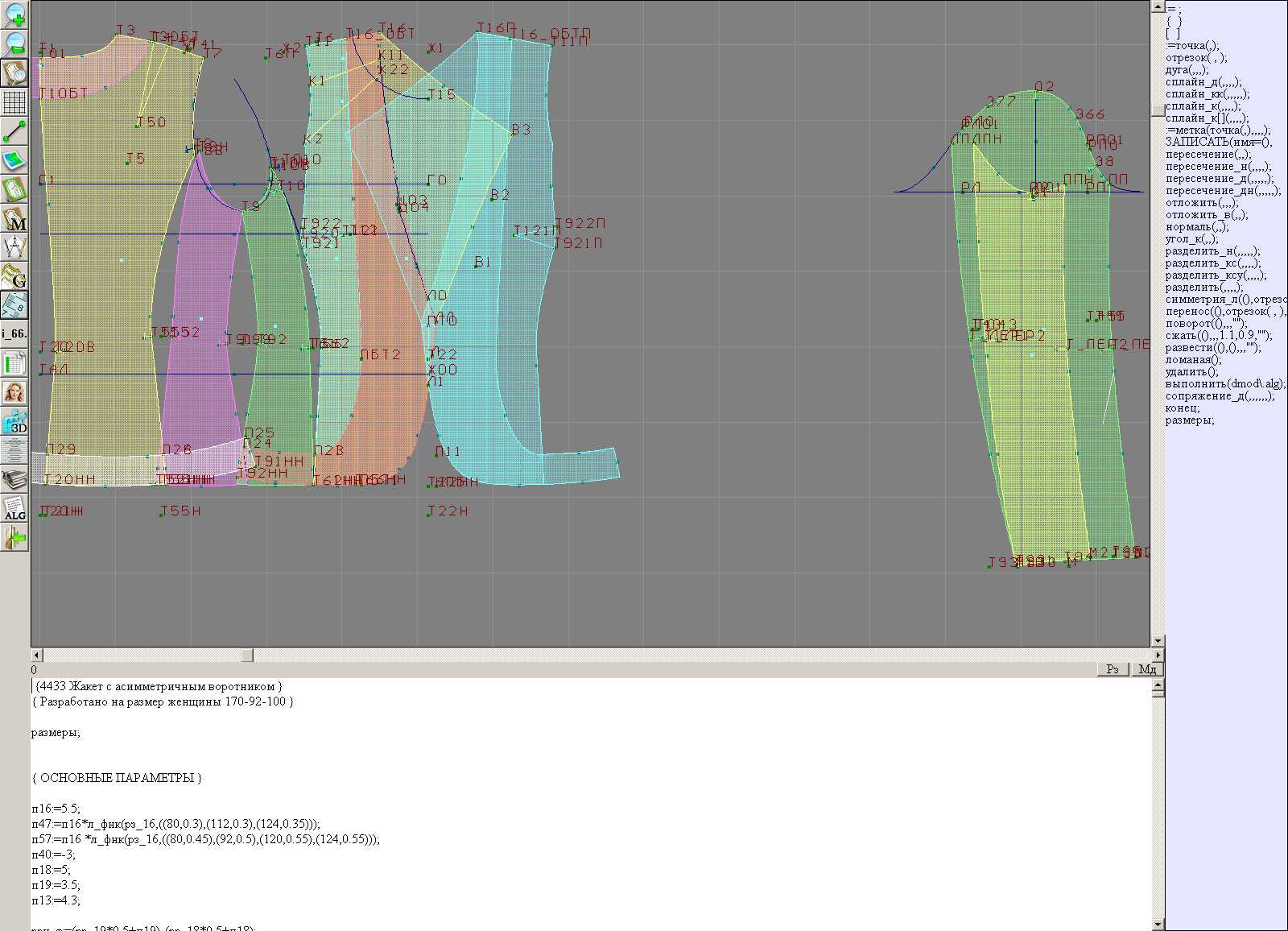Choose 'ломаная();' in the command list
Image resolution: width=1288 pixels, height=931 pixels.
1192,360
